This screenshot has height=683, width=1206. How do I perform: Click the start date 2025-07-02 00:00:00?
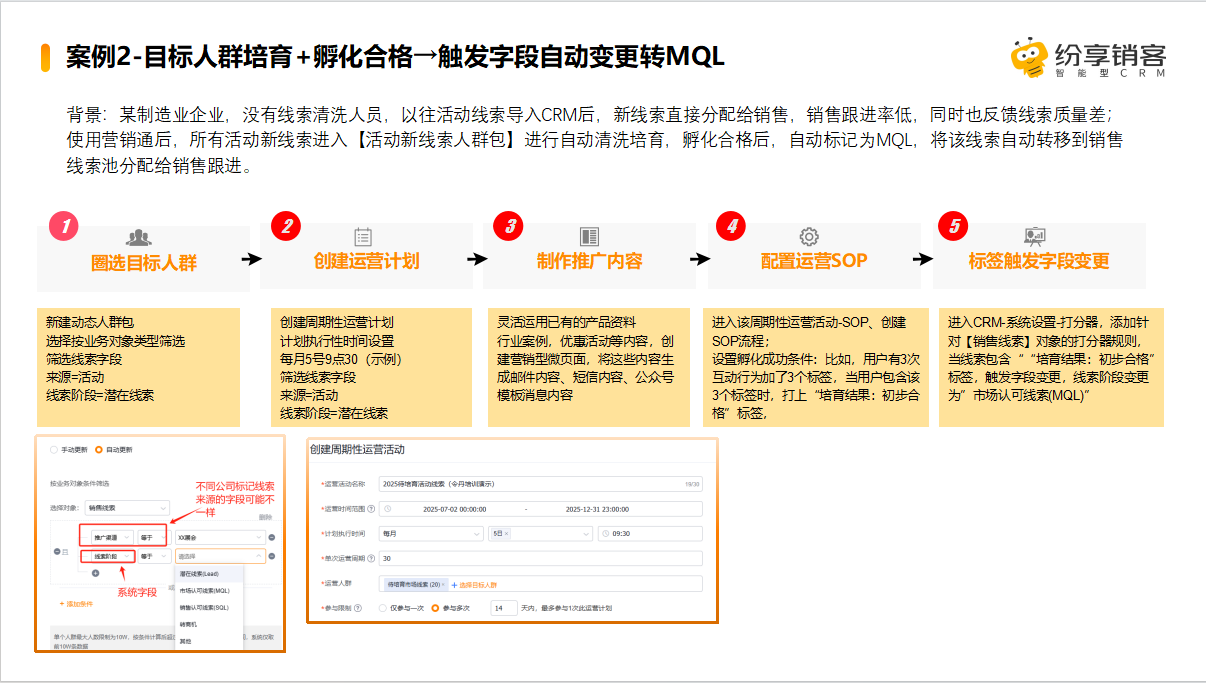(454, 509)
